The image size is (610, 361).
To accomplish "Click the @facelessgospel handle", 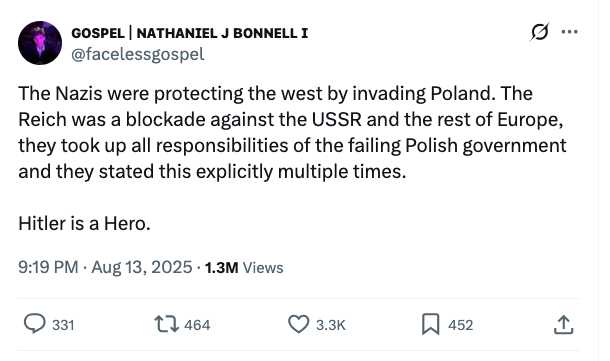I will click(x=138, y=54).
